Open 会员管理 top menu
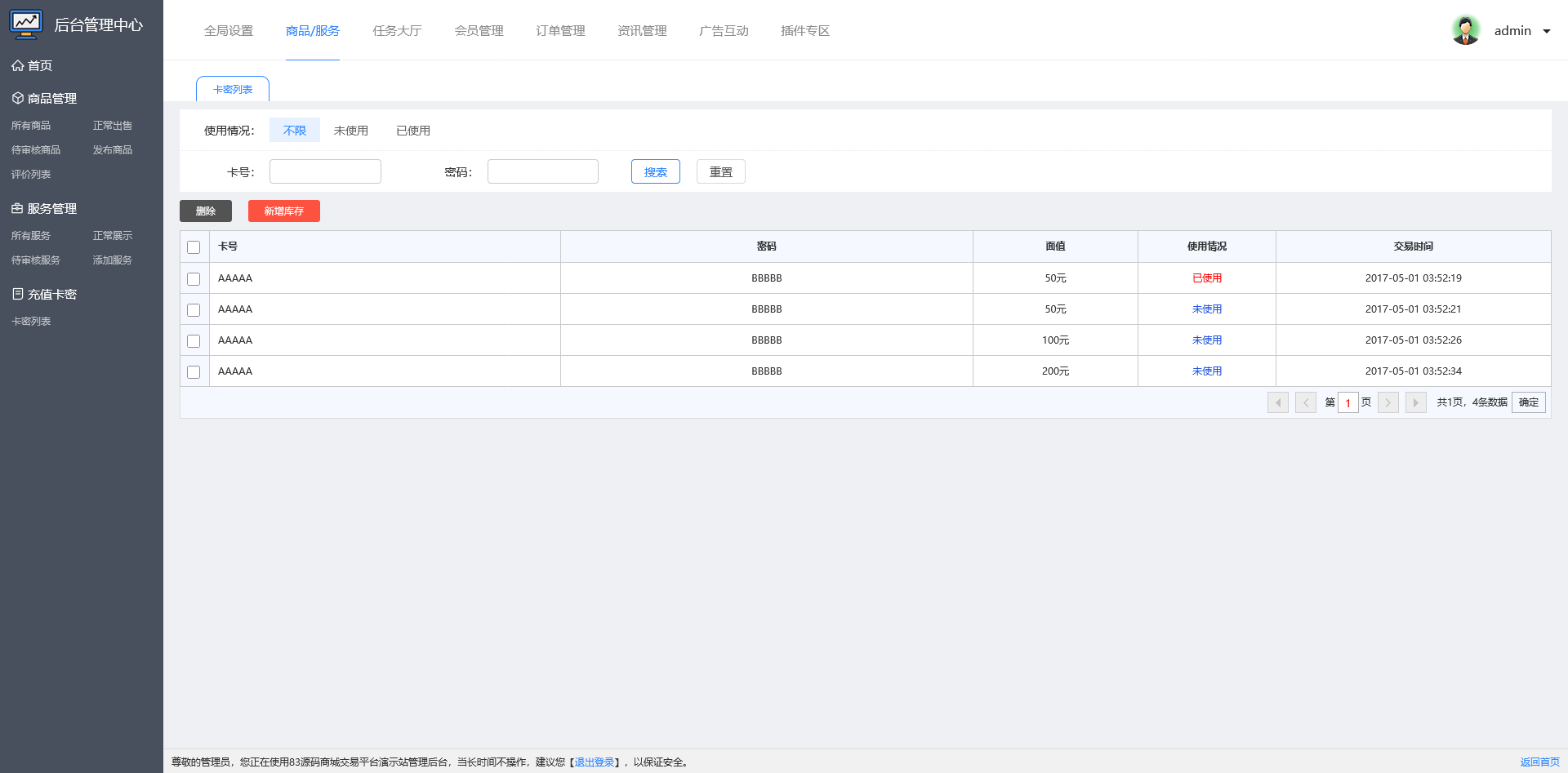Viewport: 1568px width, 773px height. (479, 31)
